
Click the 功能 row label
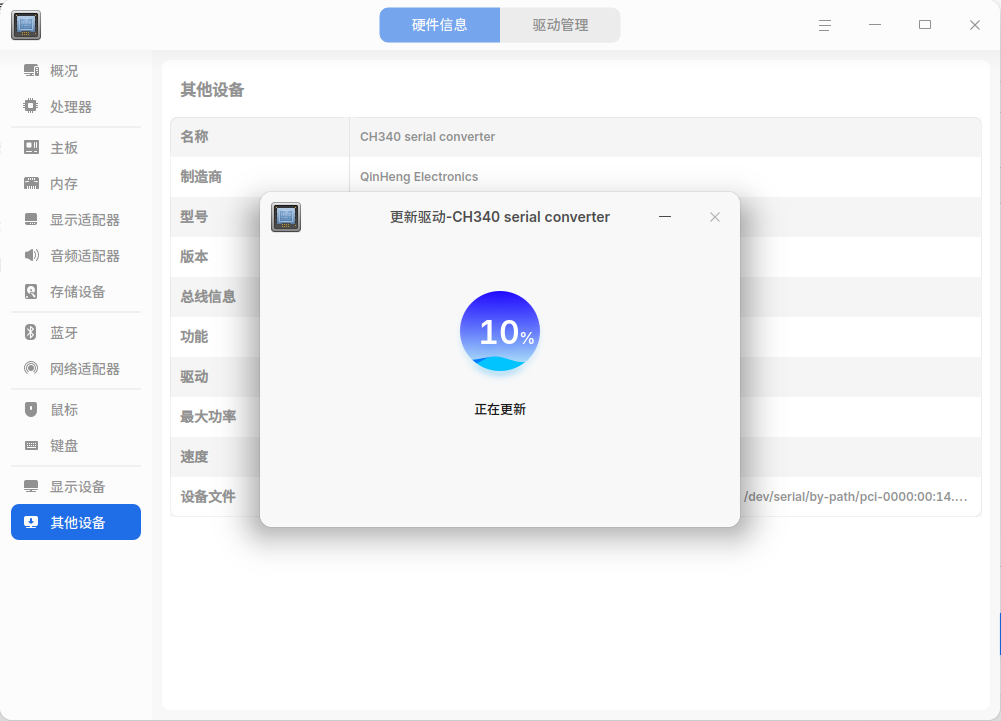pyautogui.click(x=194, y=337)
